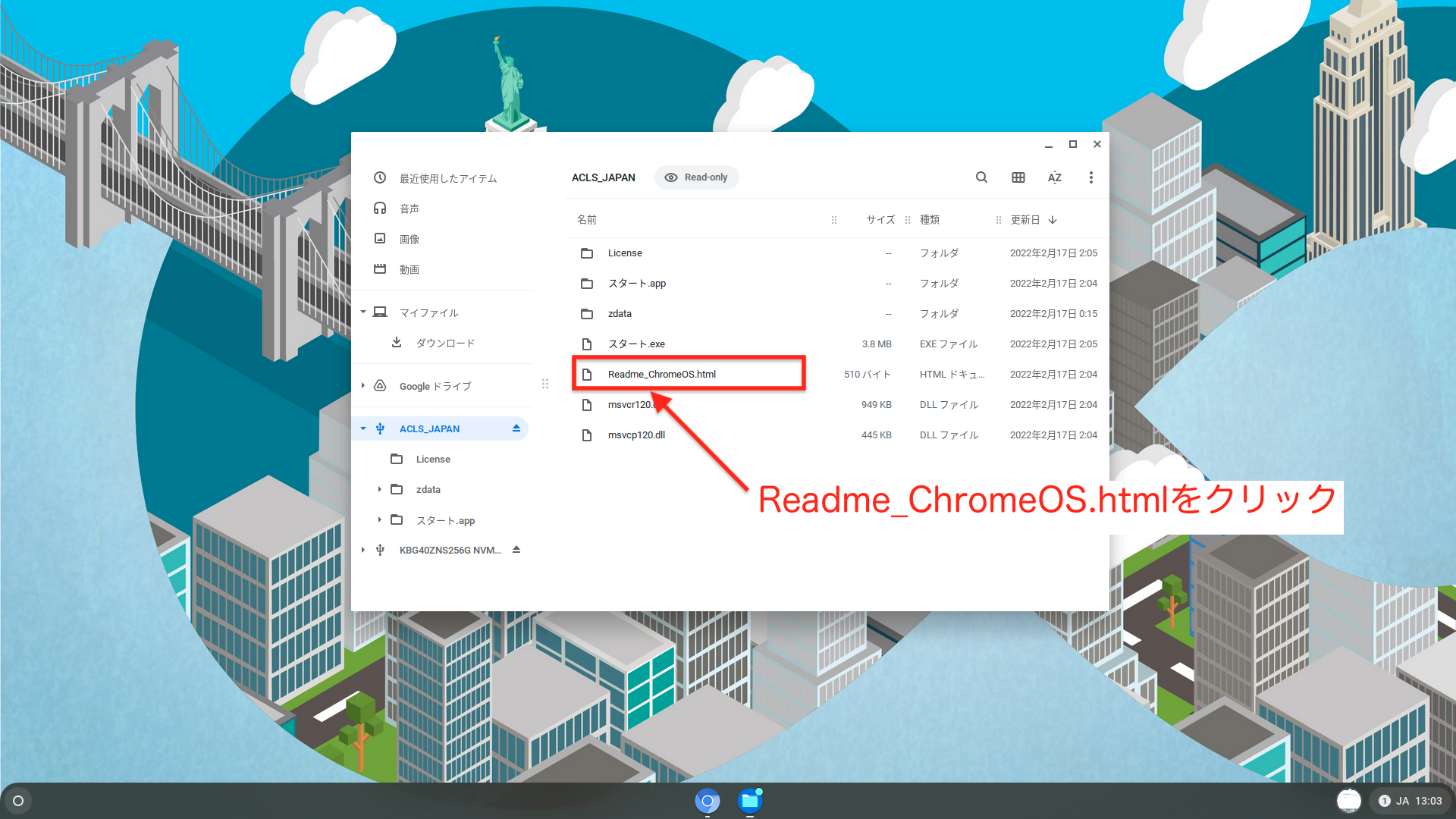
Task: Click the ACLS_JAPAN breadcrumb title
Action: tap(604, 177)
